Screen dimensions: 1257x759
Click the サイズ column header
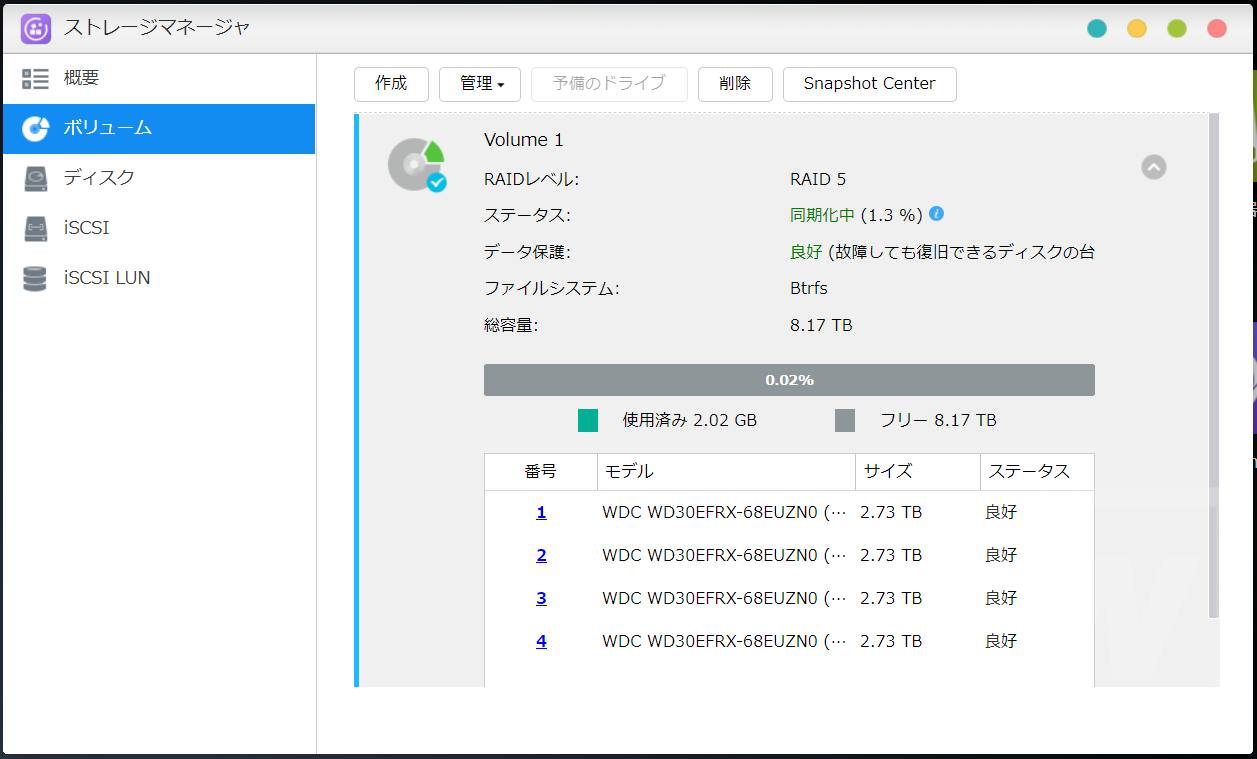918,472
